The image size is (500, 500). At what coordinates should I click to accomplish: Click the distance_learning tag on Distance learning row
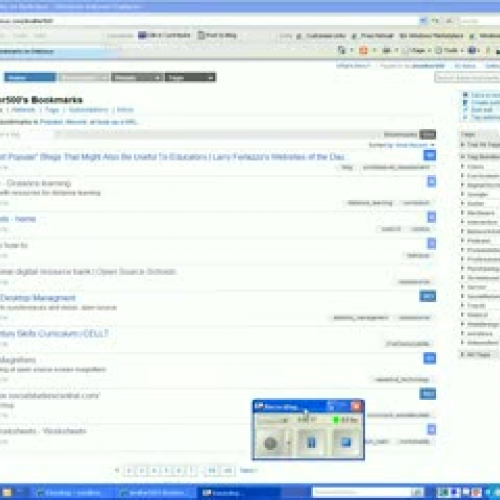point(370,203)
